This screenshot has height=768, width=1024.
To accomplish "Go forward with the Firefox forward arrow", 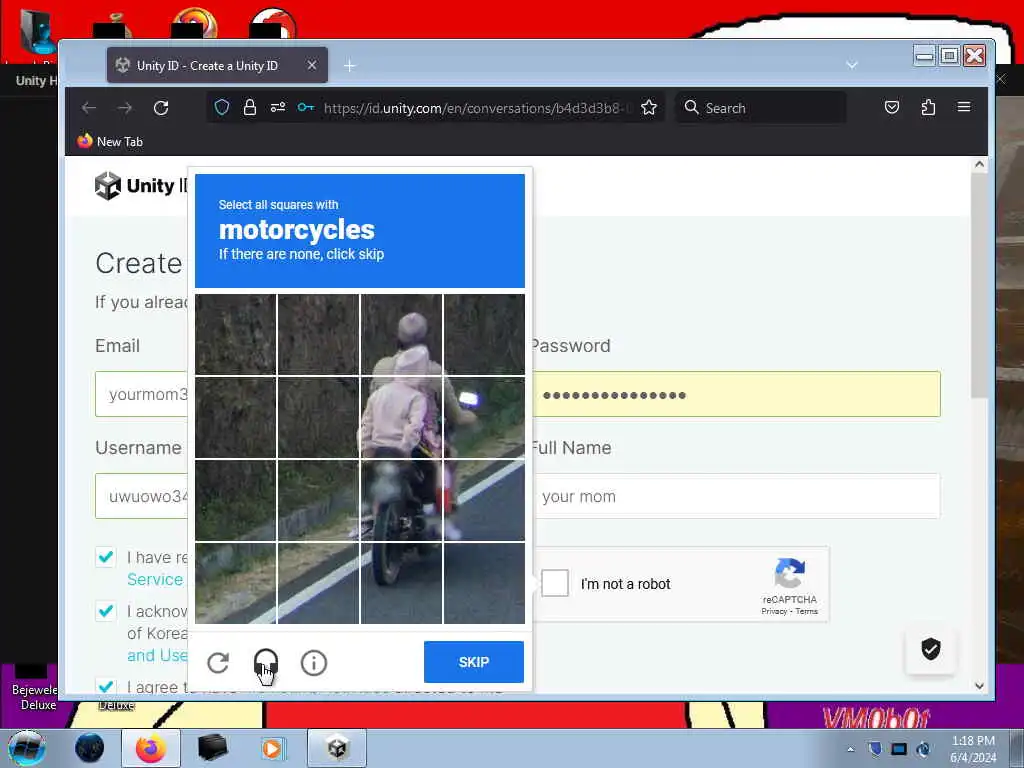I will pyautogui.click(x=125, y=108).
